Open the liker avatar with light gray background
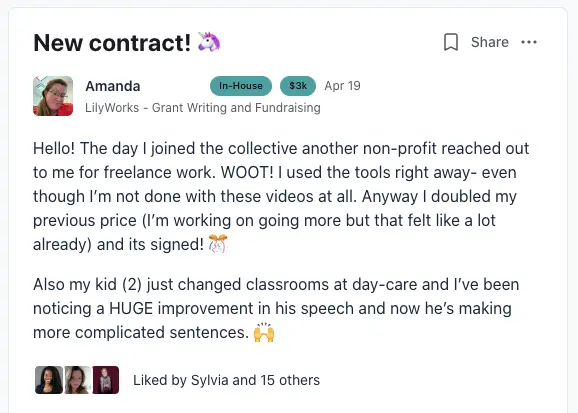Image resolution: width=578 pixels, height=413 pixels. (x=77, y=380)
